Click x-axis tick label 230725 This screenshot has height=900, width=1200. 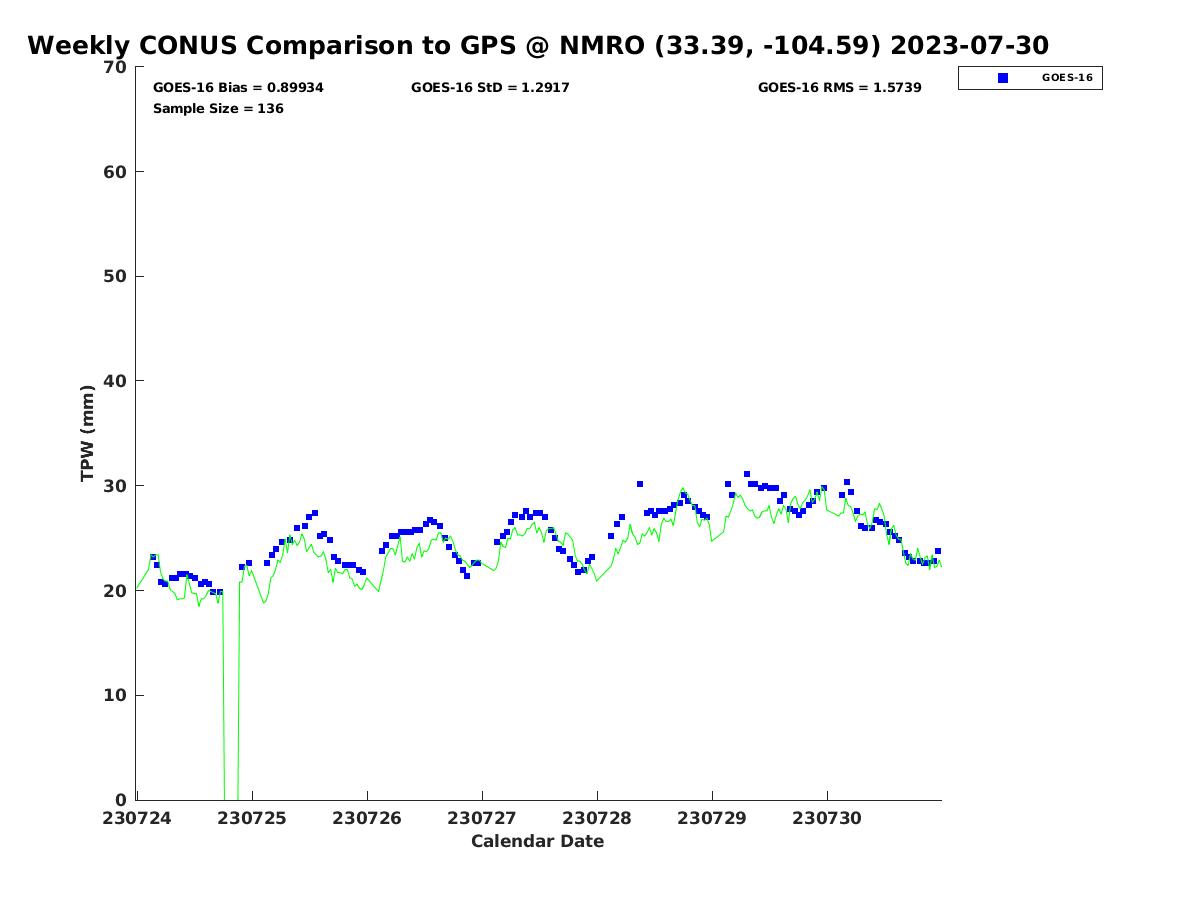click(x=252, y=818)
